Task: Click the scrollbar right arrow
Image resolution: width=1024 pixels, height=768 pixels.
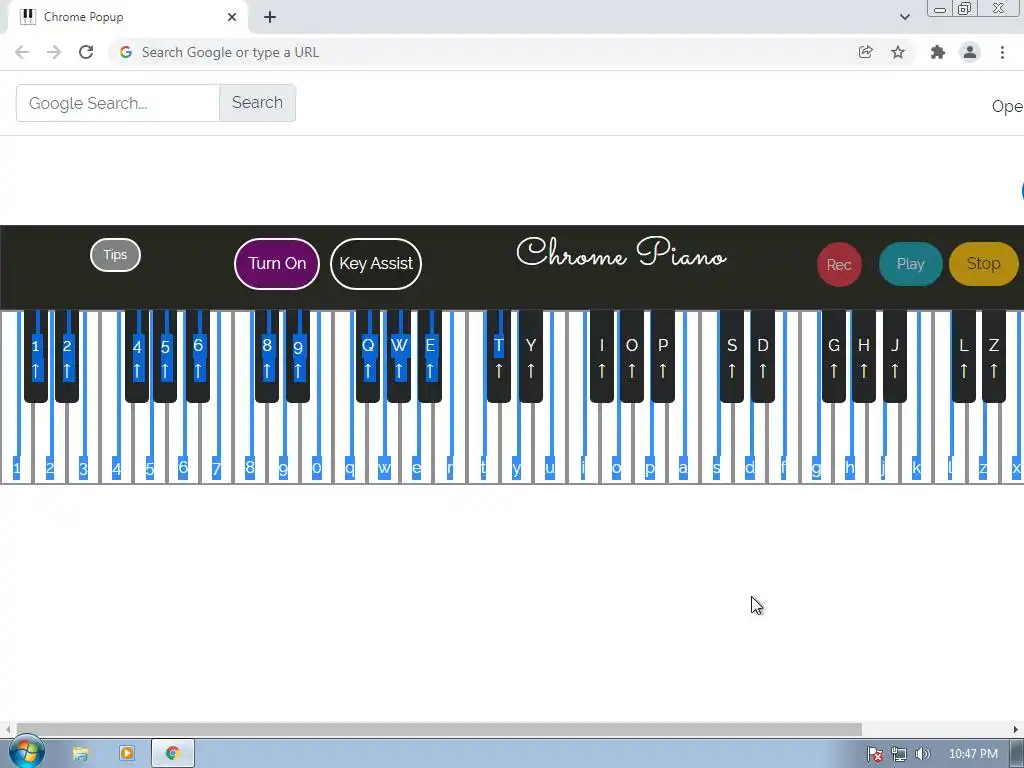Action: tap(1016, 729)
